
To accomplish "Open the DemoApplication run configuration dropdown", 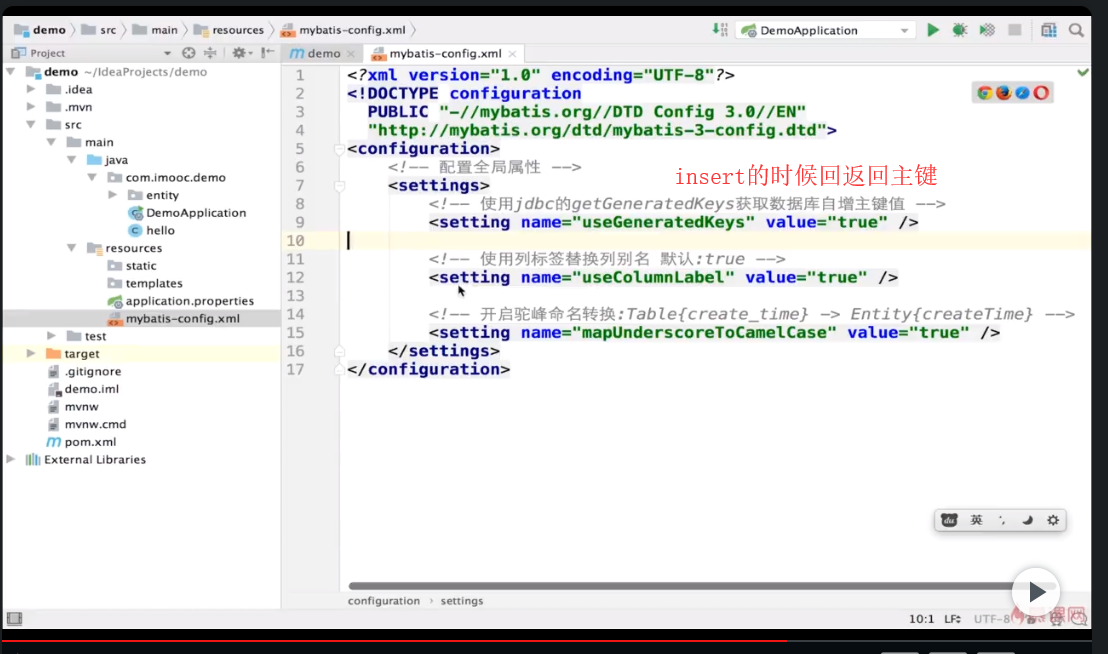I will (824, 30).
